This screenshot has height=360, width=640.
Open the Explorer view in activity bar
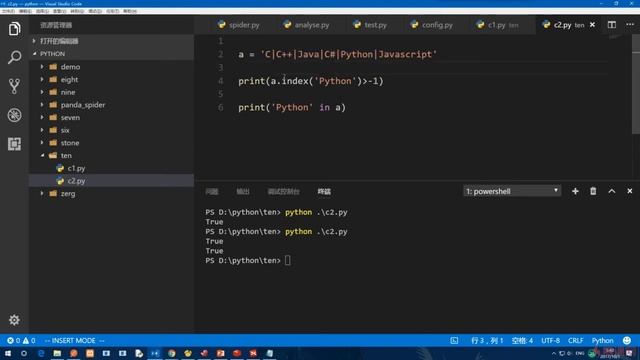coord(14,29)
